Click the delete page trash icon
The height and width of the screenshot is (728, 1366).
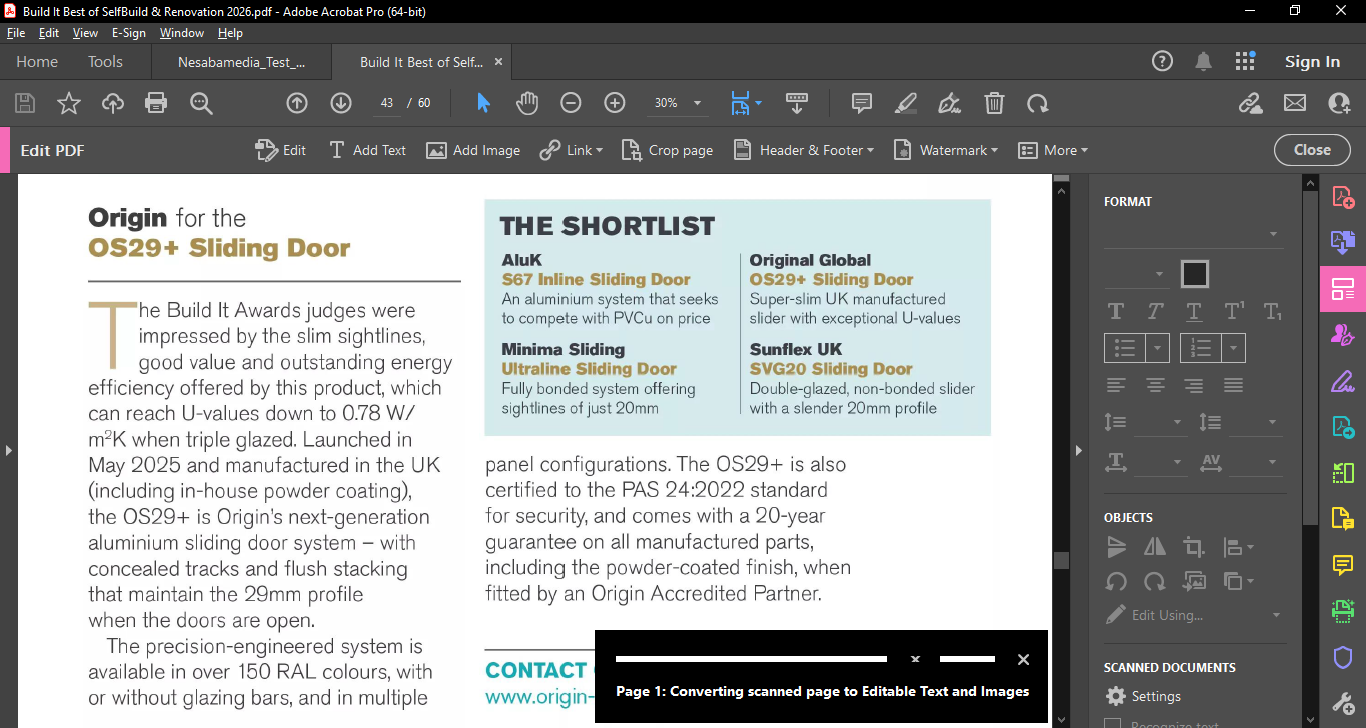994,103
